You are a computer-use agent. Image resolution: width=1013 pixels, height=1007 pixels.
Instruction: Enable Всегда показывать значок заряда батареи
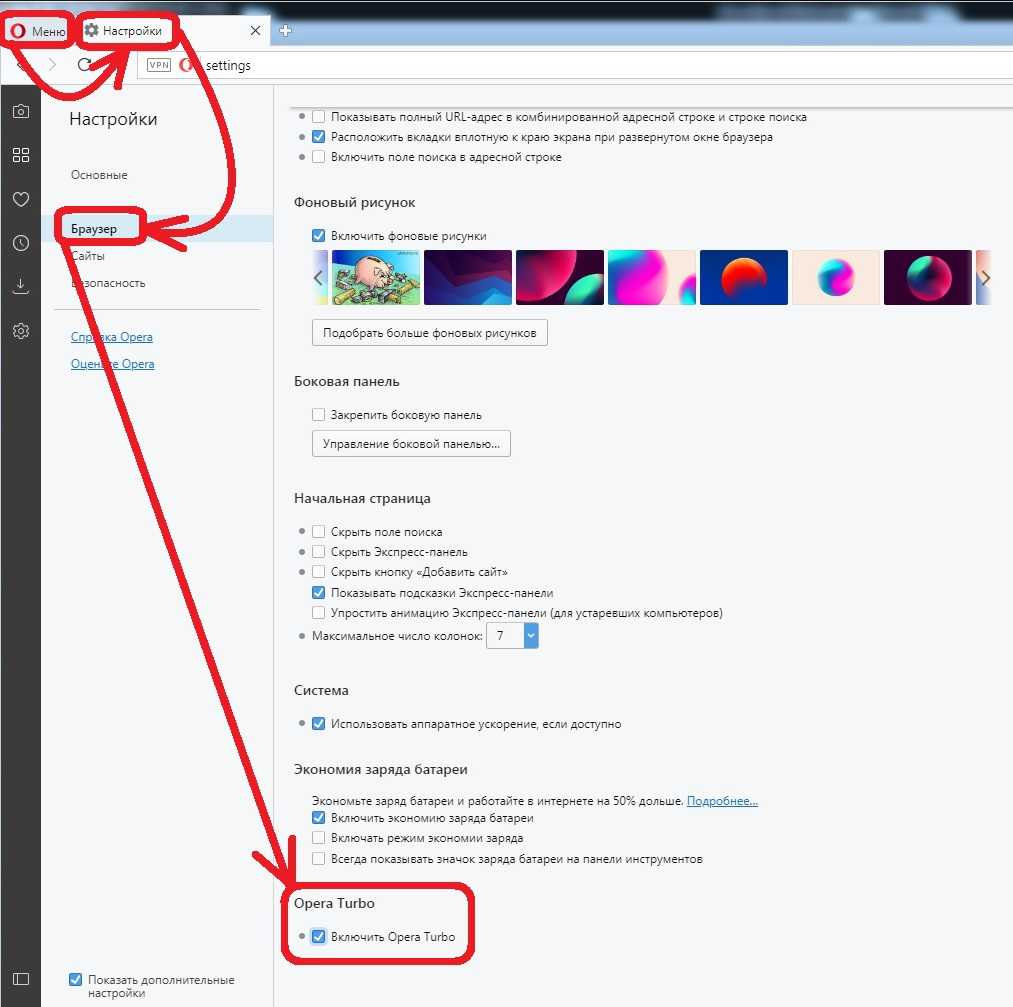[319, 858]
